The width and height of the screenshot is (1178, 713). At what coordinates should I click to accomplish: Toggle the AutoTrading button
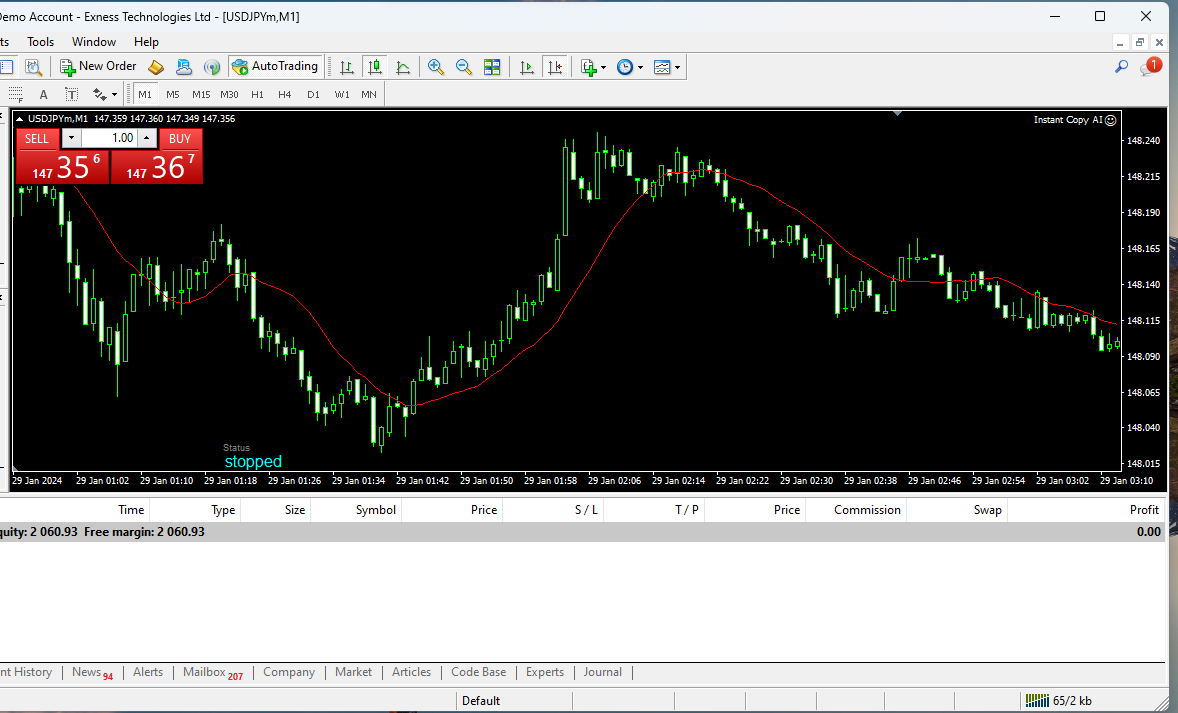point(275,67)
